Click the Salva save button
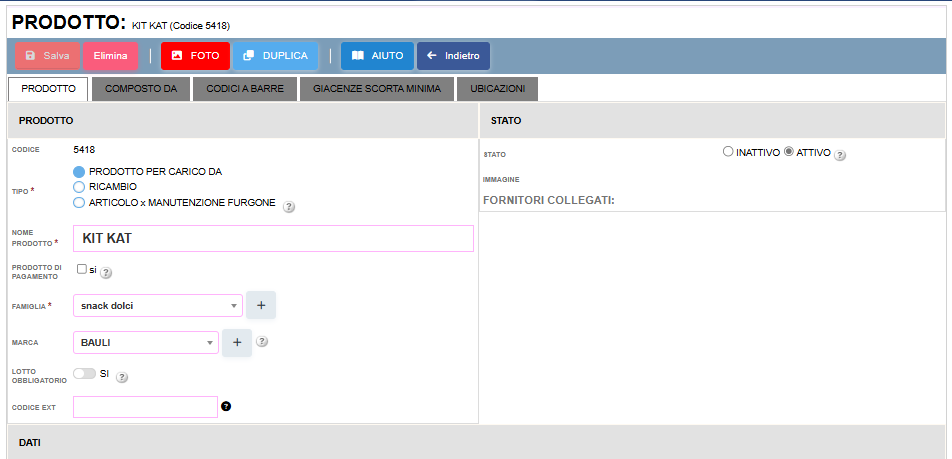The height and width of the screenshot is (459, 952). click(47, 56)
